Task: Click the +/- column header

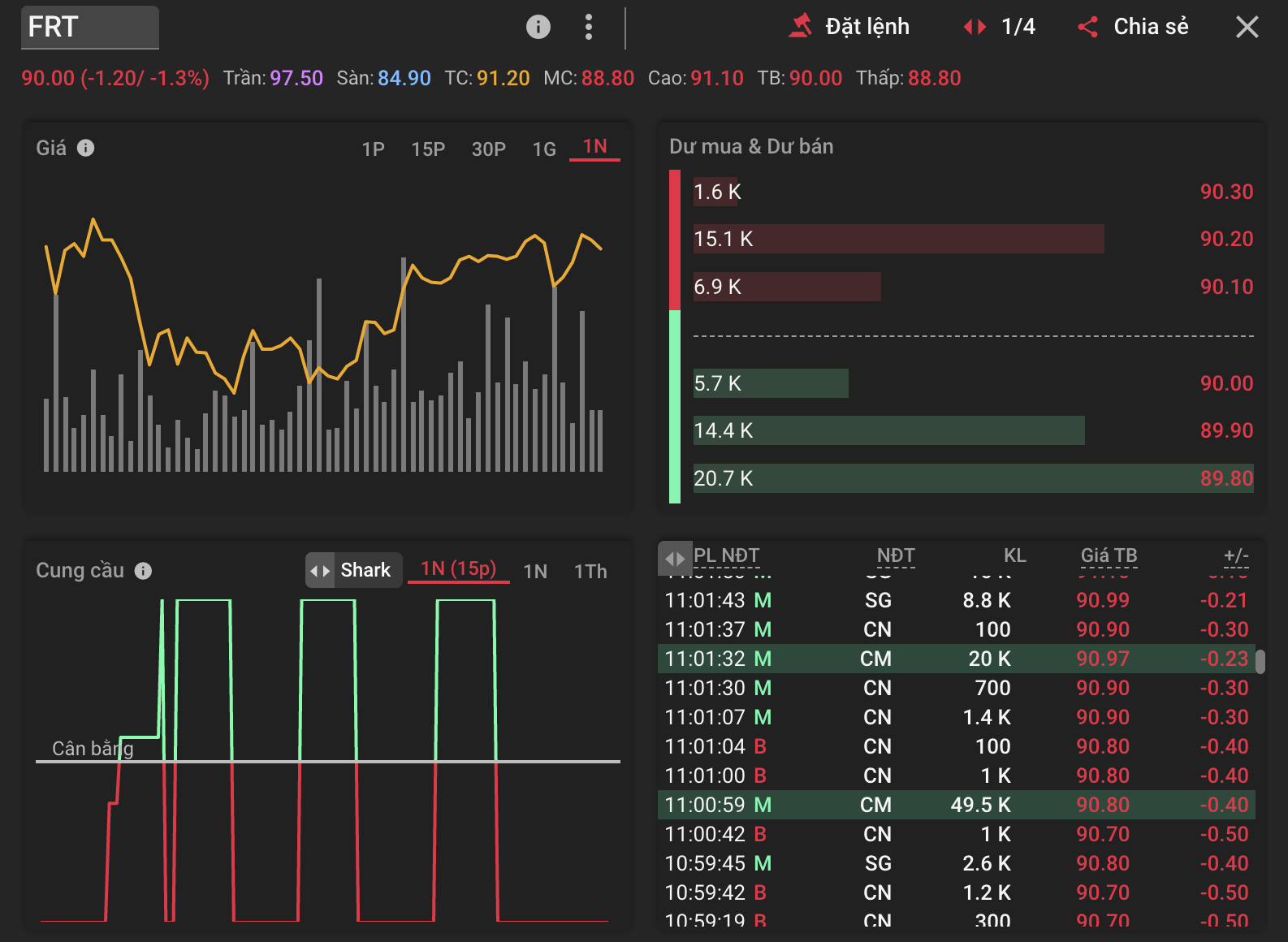Action: pyautogui.click(x=1236, y=555)
